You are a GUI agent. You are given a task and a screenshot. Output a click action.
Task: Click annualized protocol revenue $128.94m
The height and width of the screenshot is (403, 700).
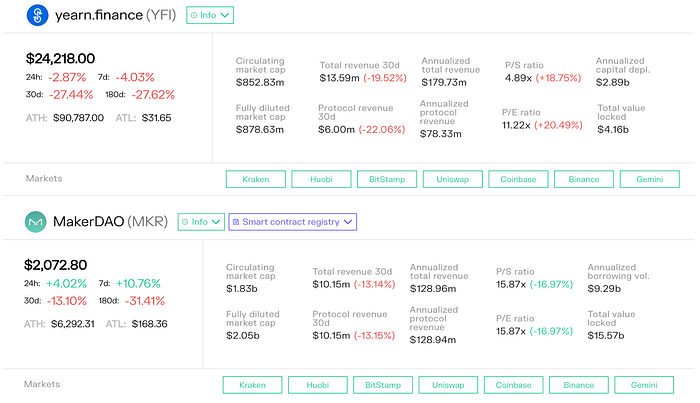pyautogui.click(x=433, y=340)
